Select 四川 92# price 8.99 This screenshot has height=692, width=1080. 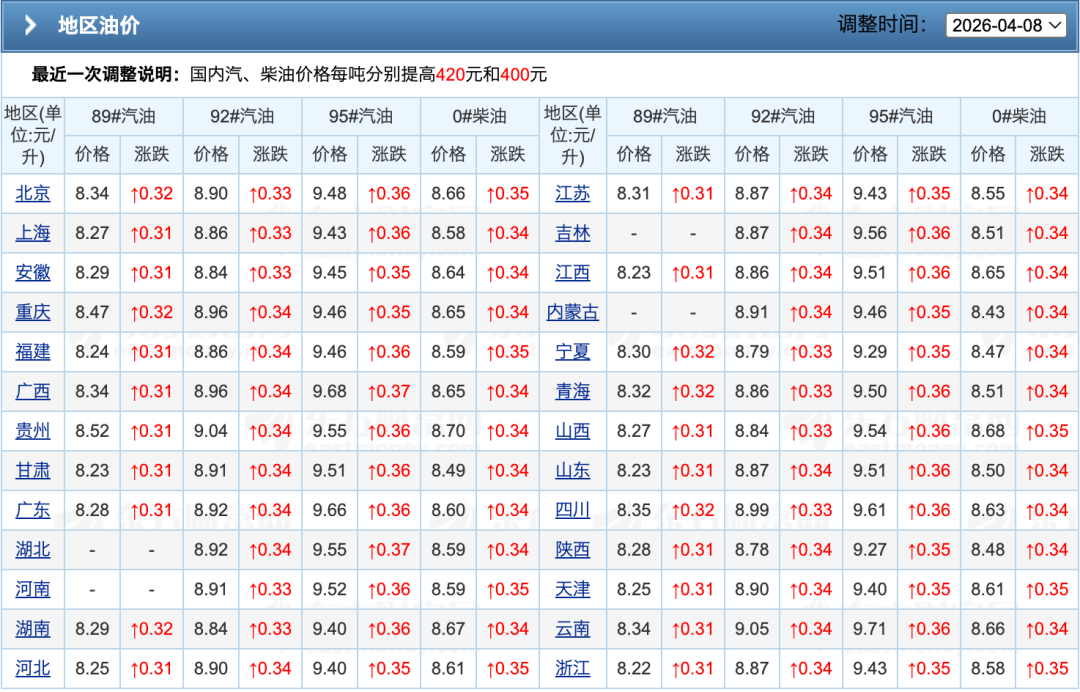pyautogui.click(x=751, y=510)
